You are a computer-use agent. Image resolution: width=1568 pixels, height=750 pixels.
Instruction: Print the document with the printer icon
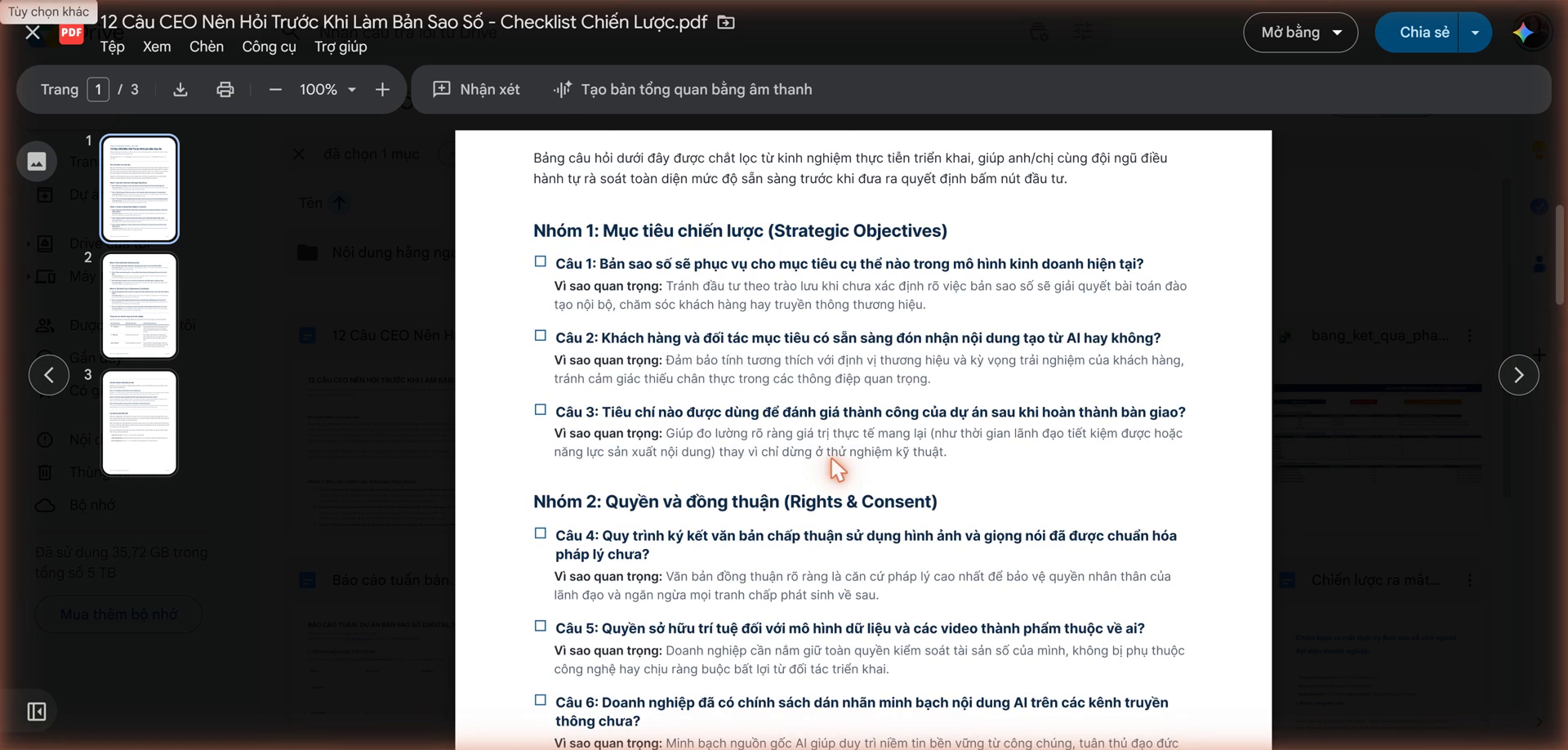coord(225,90)
